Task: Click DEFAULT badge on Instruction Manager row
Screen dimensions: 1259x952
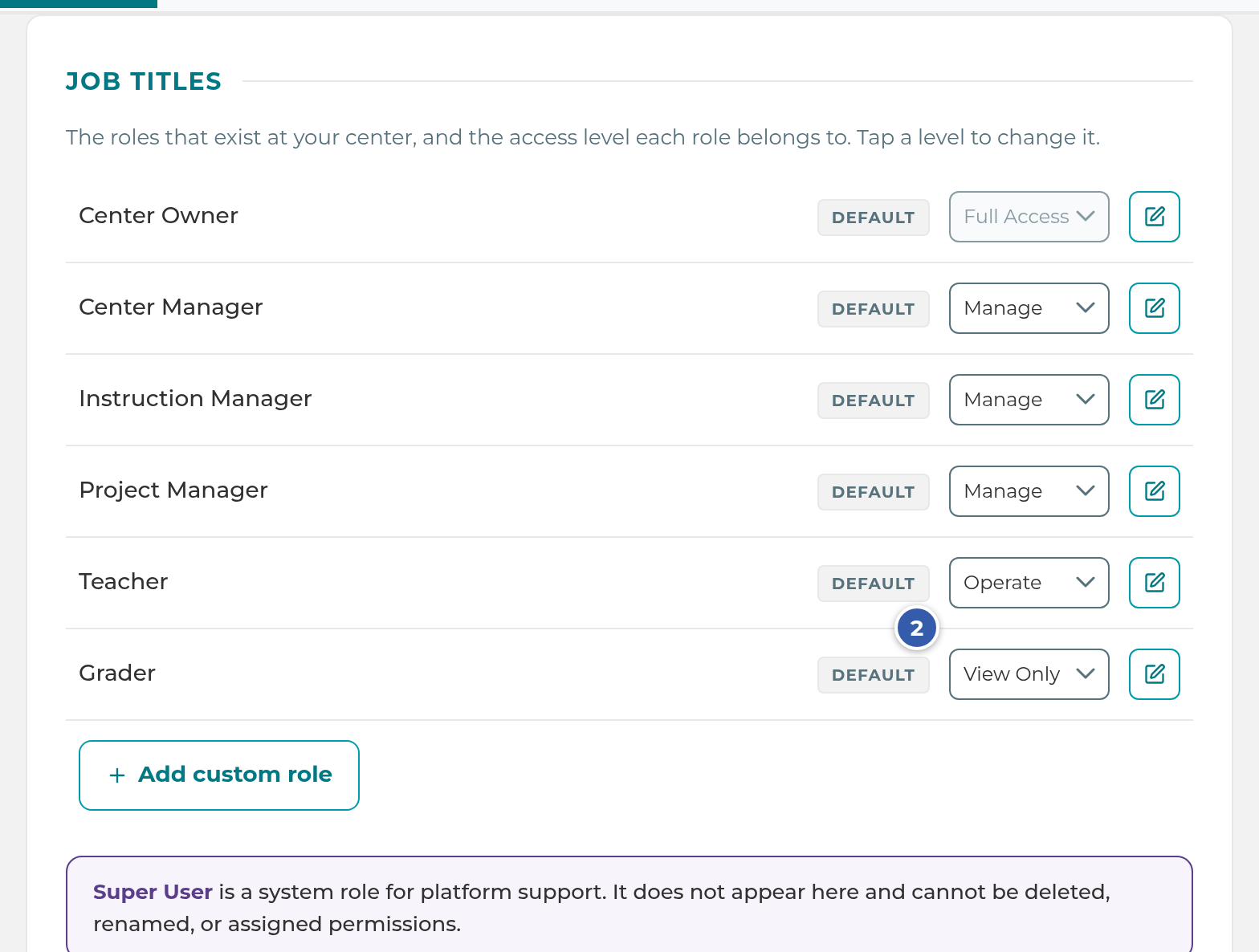Action: [873, 401]
